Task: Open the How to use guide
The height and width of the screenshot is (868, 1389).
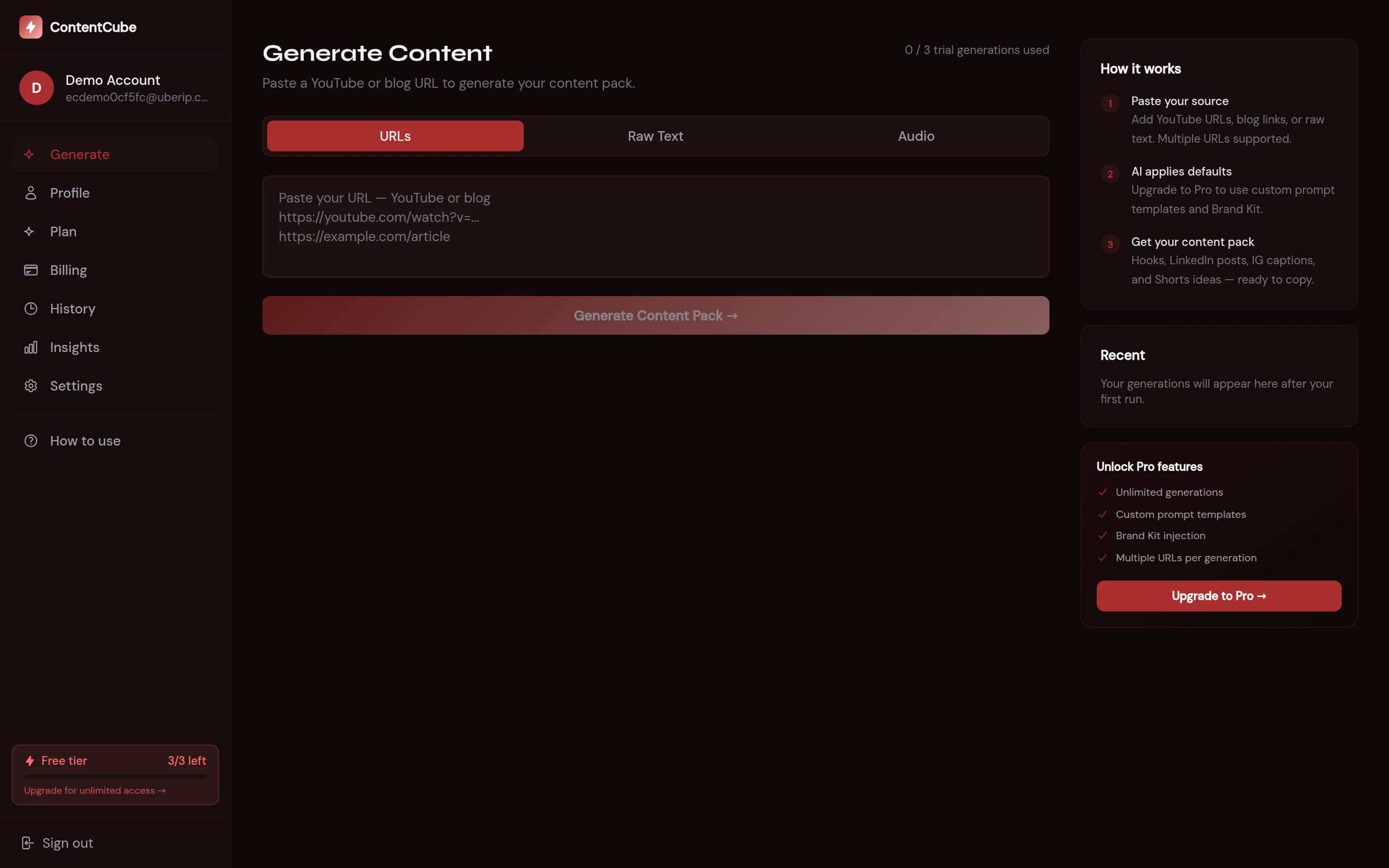Action: pyautogui.click(x=115, y=441)
